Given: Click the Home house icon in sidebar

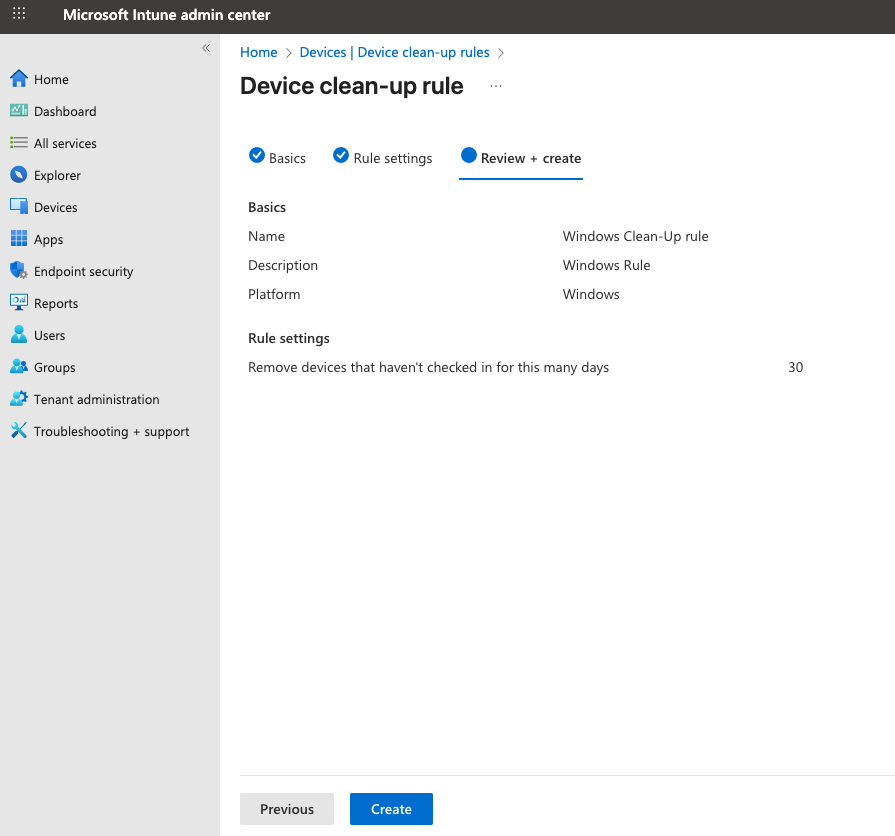Looking at the screenshot, I should coord(18,79).
